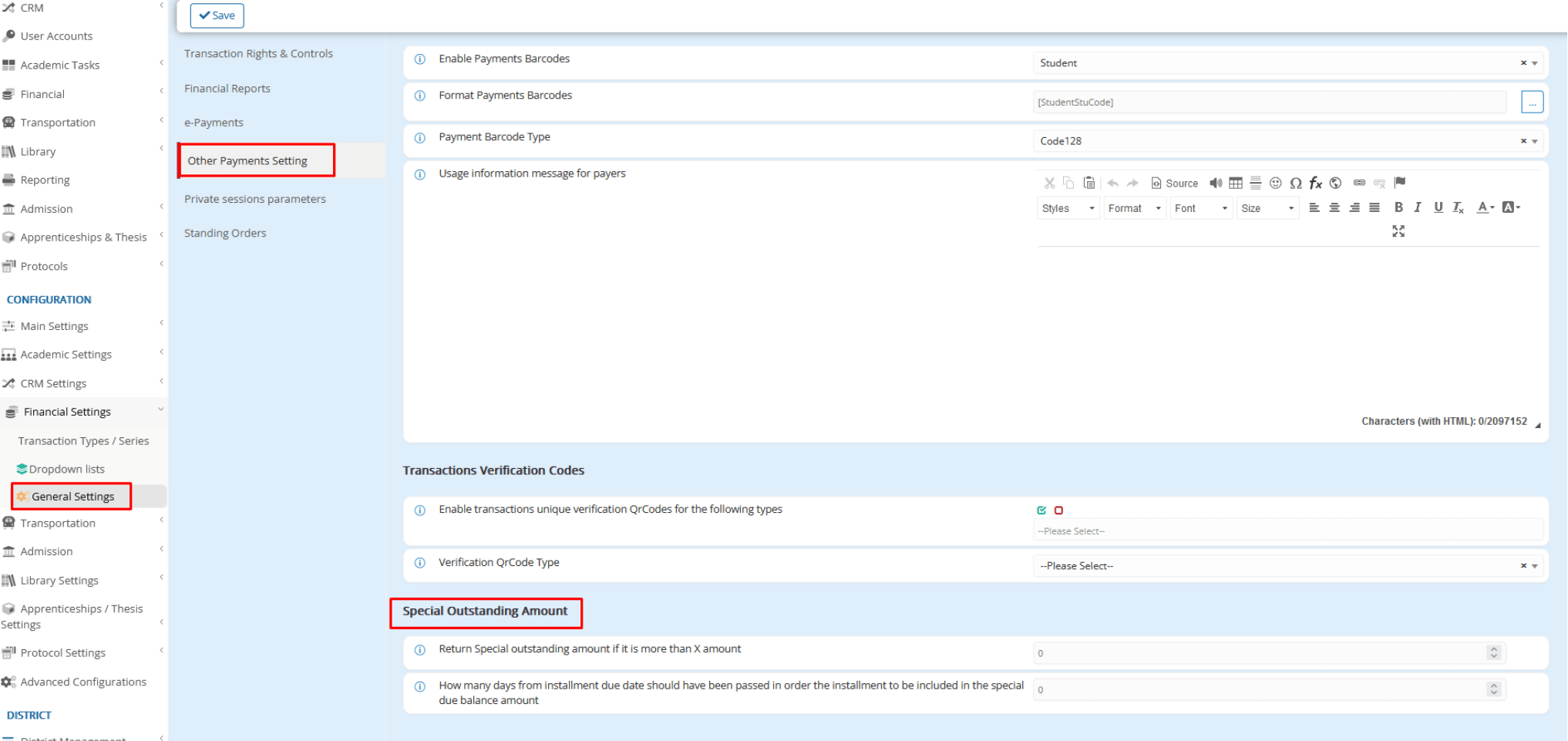Insert a smiley emoticon
The width and height of the screenshot is (1568, 741).
click(x=1276, y=183)
